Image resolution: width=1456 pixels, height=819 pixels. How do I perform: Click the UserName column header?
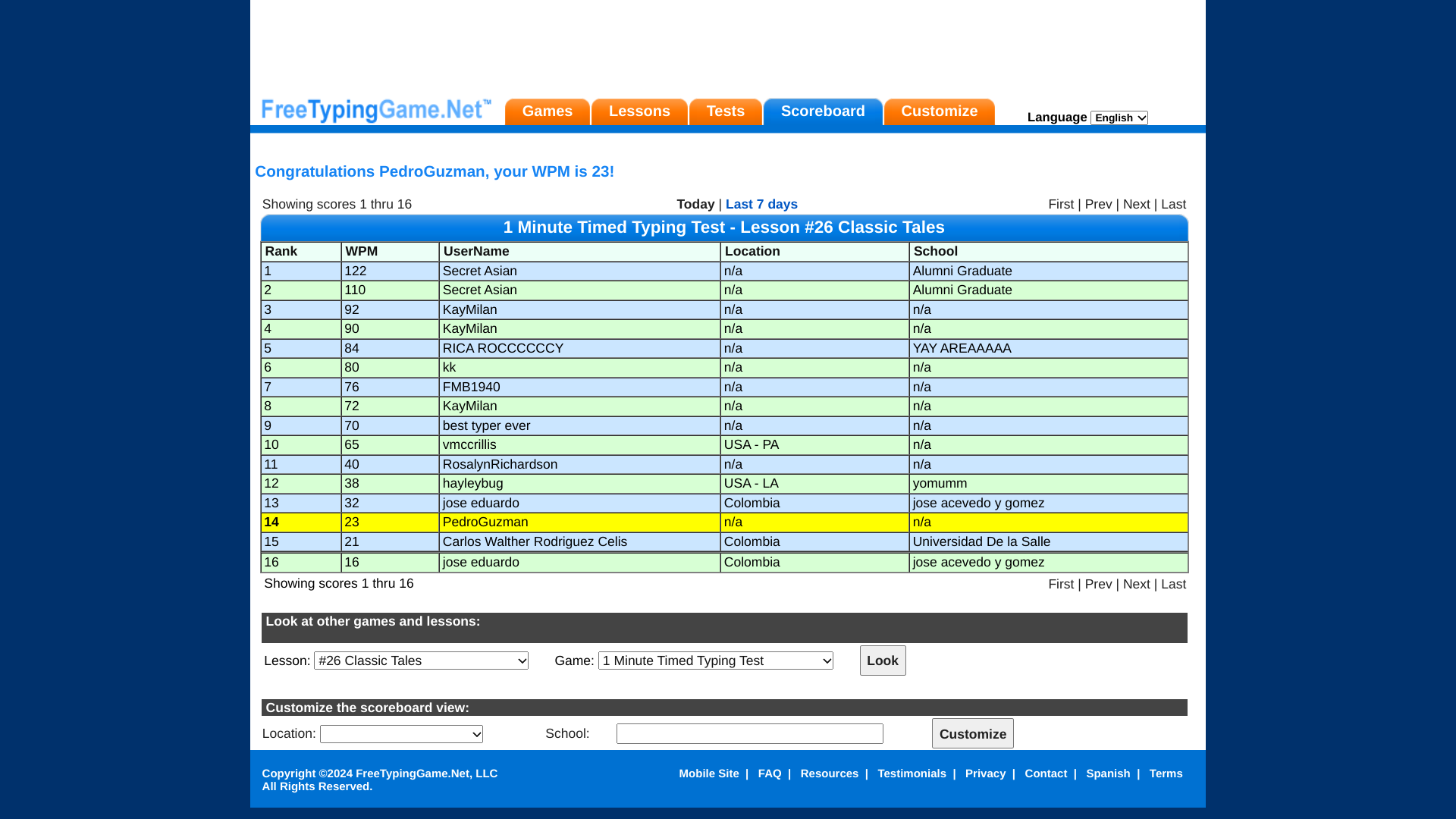pyautogui.click(x=579, y=252)
